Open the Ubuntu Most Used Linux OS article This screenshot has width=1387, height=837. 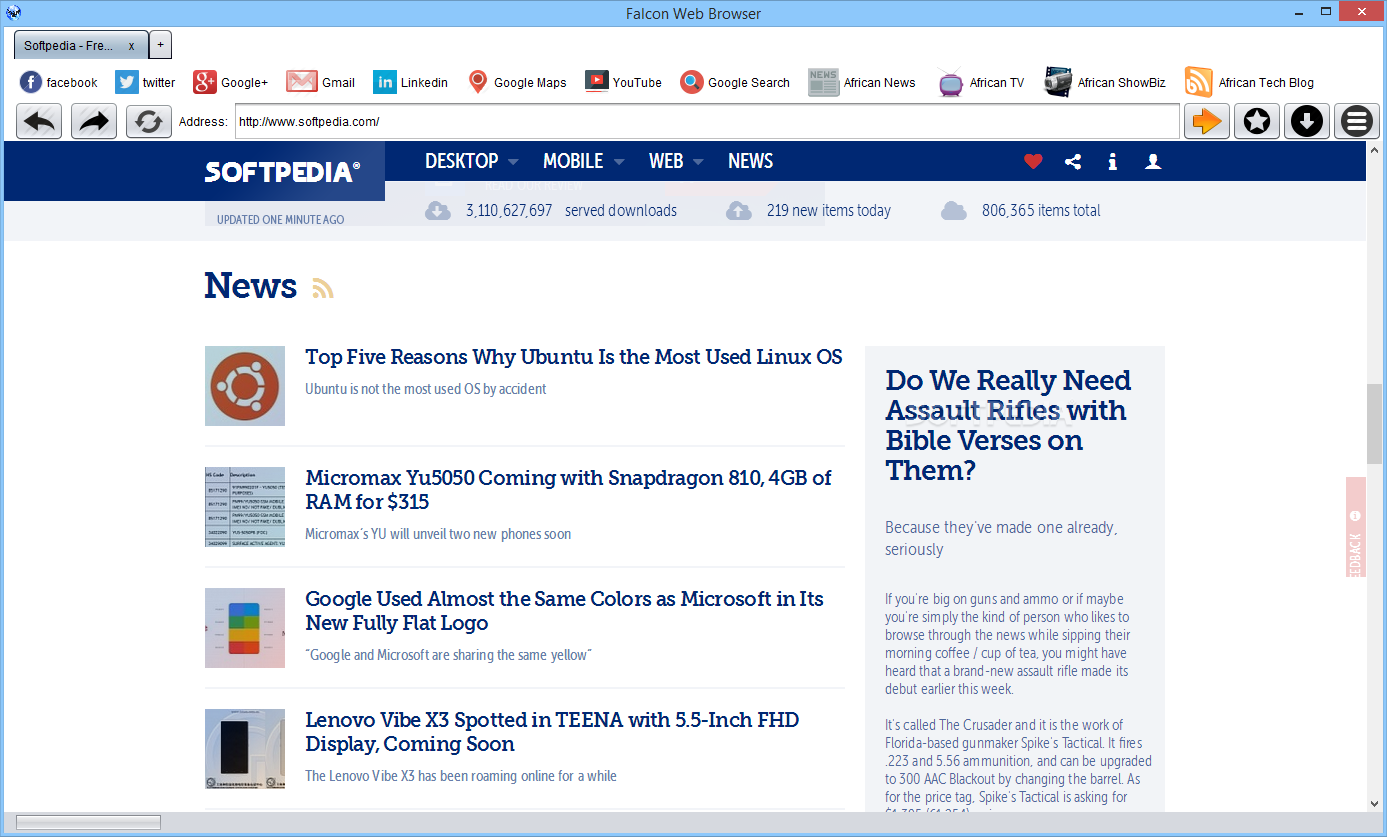tap(574, 357)
